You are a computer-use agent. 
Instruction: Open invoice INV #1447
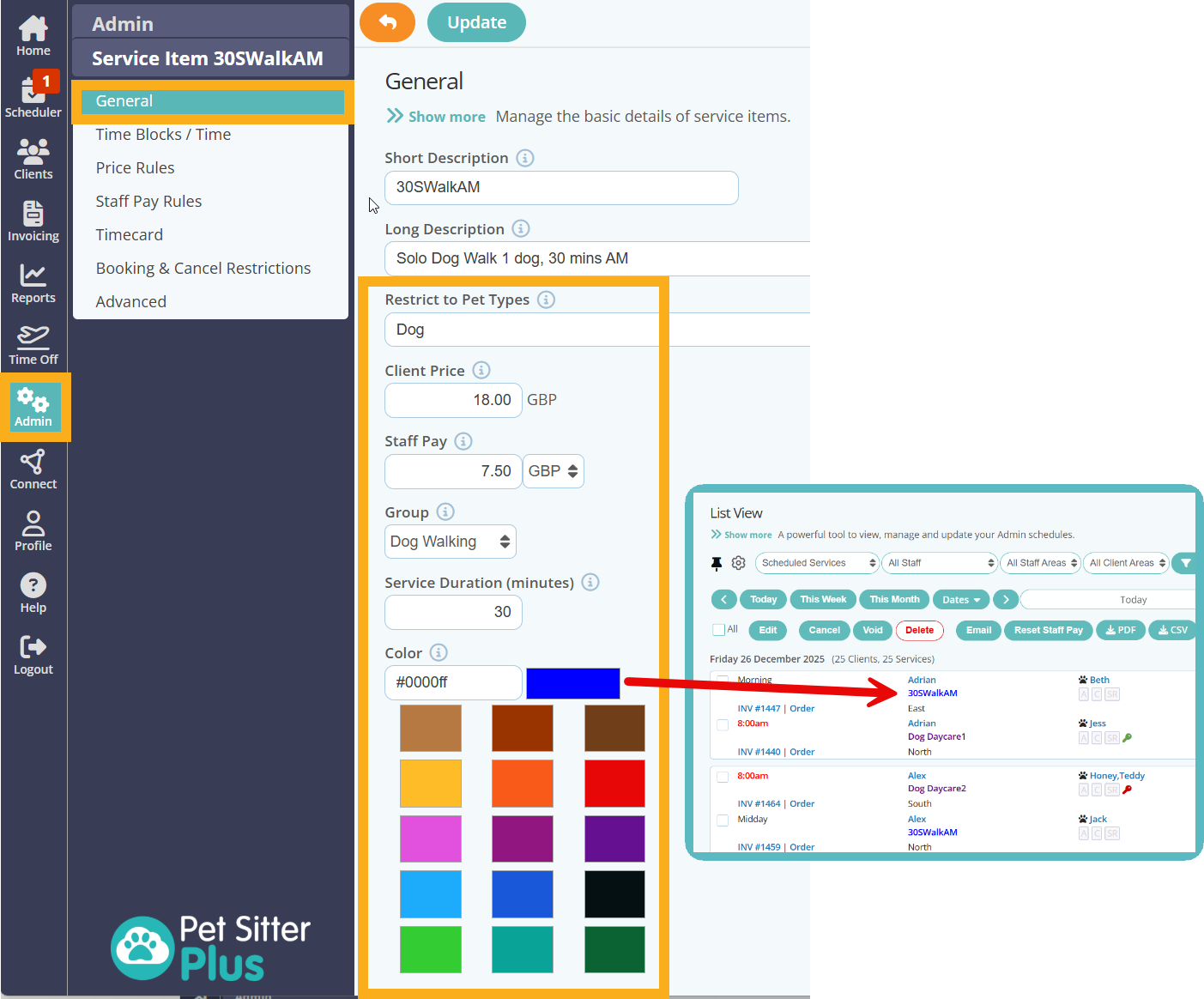[x=757, y=708]
